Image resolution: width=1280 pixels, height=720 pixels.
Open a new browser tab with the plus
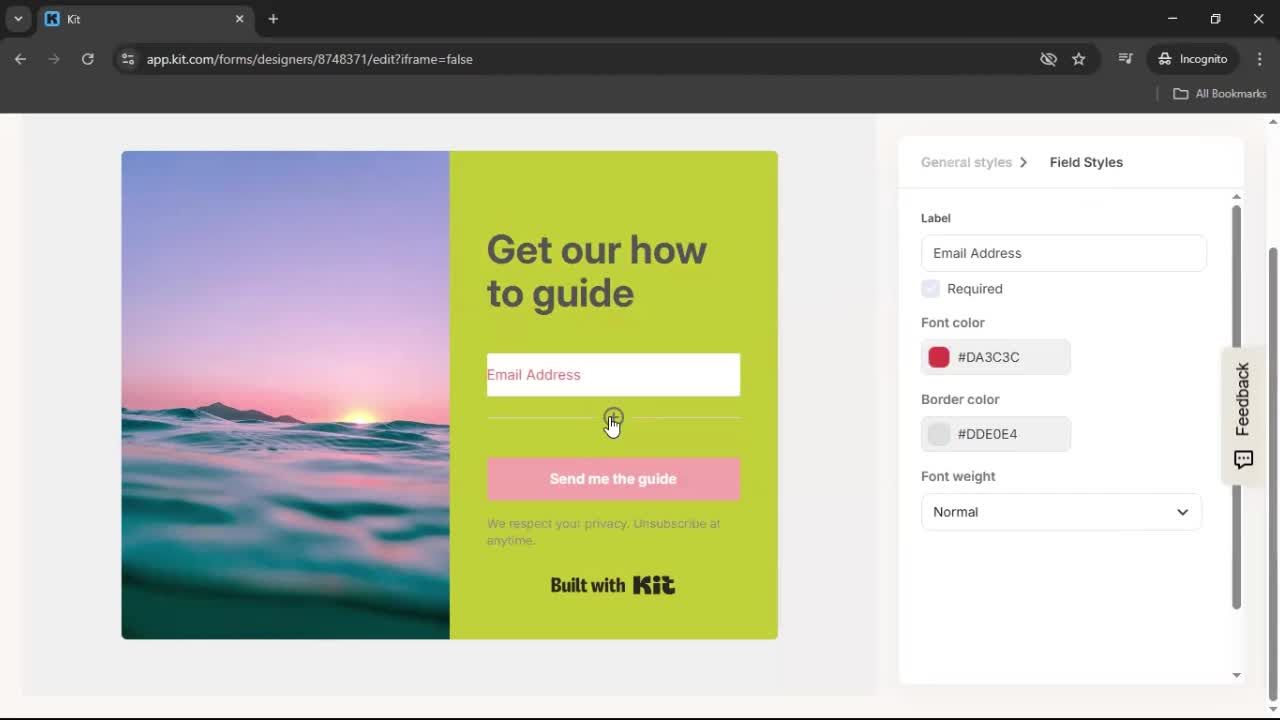273,19
